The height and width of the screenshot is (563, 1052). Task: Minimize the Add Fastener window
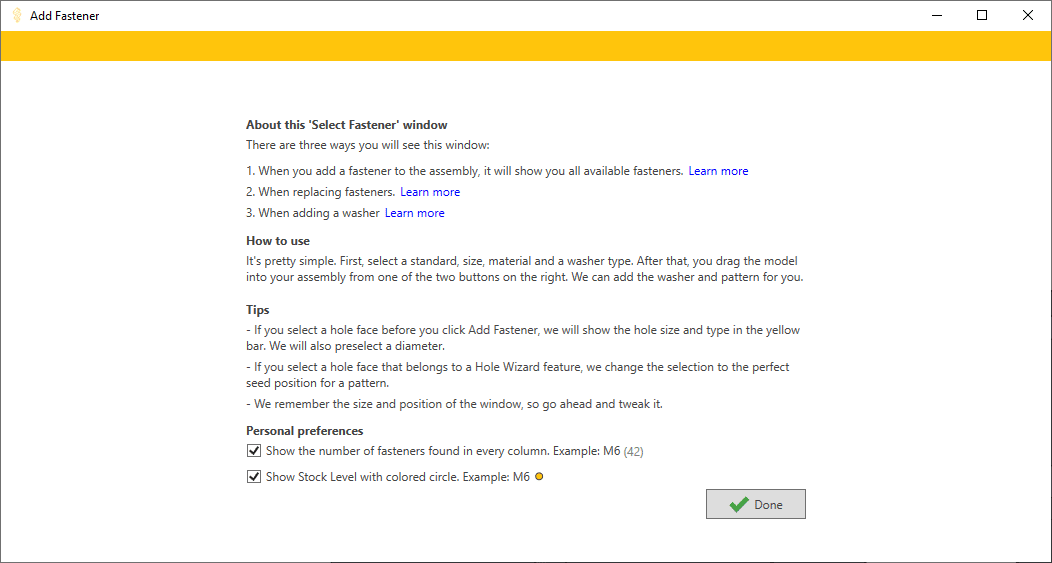click(x=936, y=15)
